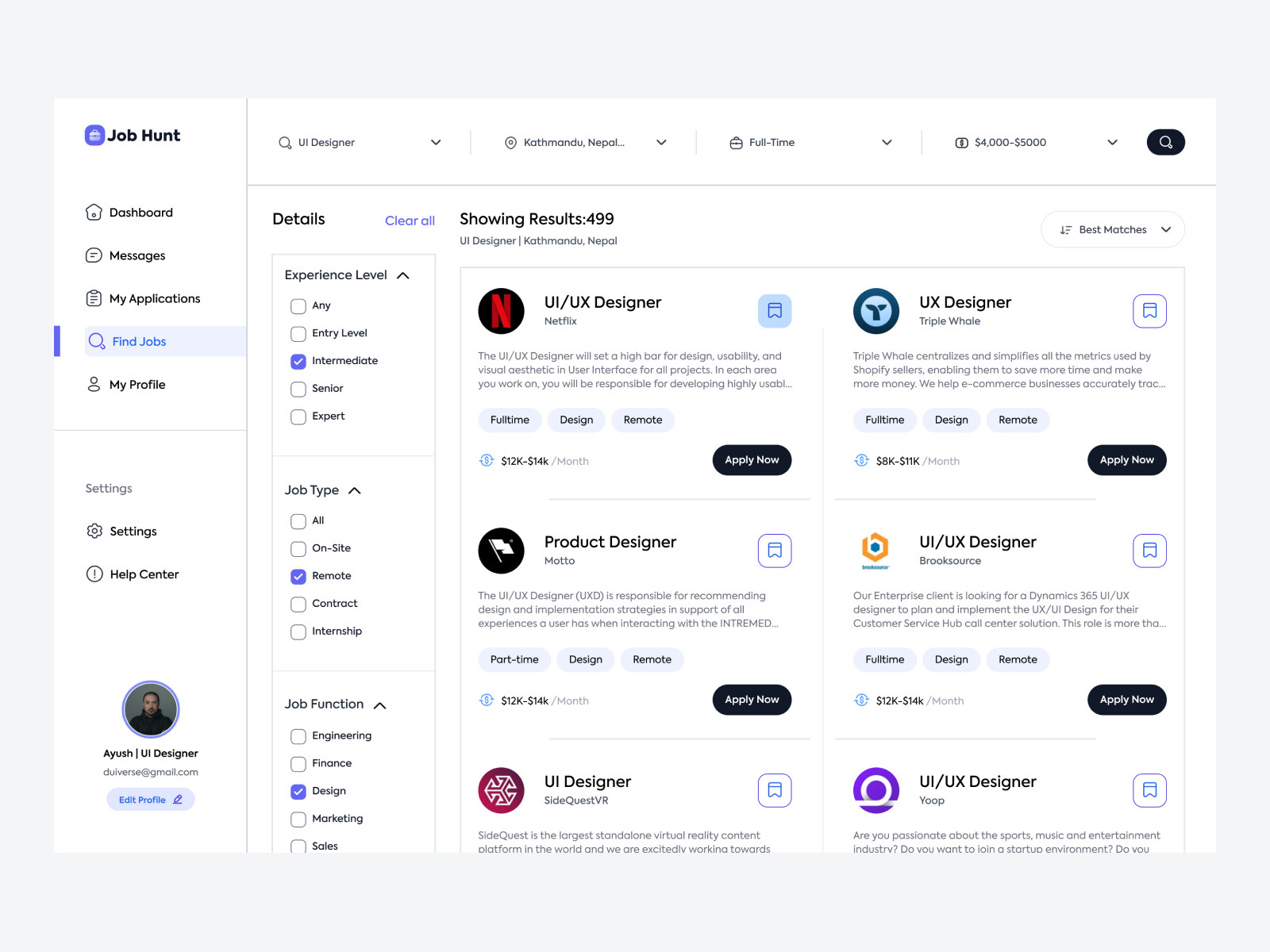Click the Edit Profile button
This screenshot has width=1270, height=952.
(x=151, y=800)
